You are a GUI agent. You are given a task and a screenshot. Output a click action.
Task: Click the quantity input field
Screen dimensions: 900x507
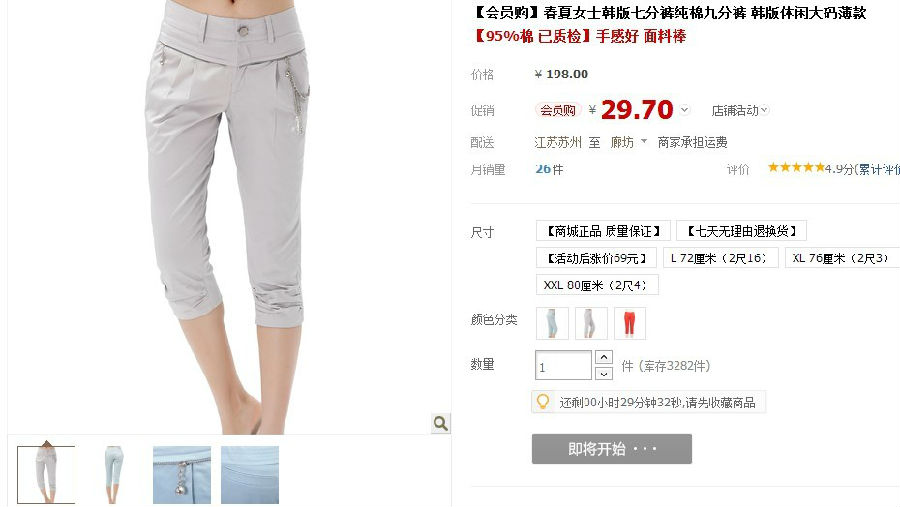pyautogui.click(x=563, y=365)
